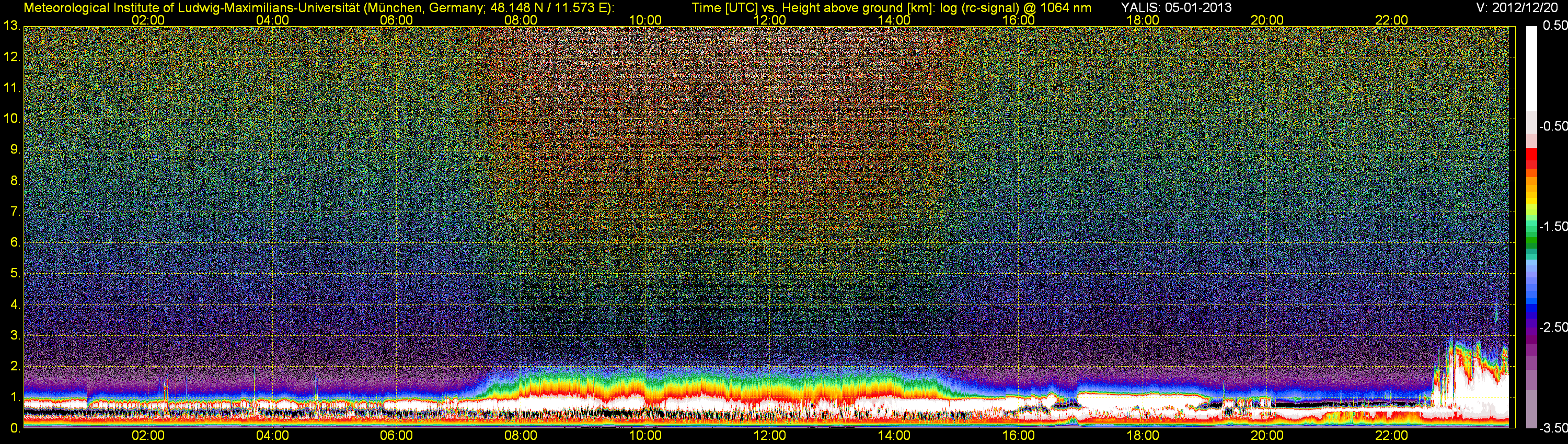
Task: Click the '5.' height axis label
Action: pyautogui.click(x=15, y=273)
